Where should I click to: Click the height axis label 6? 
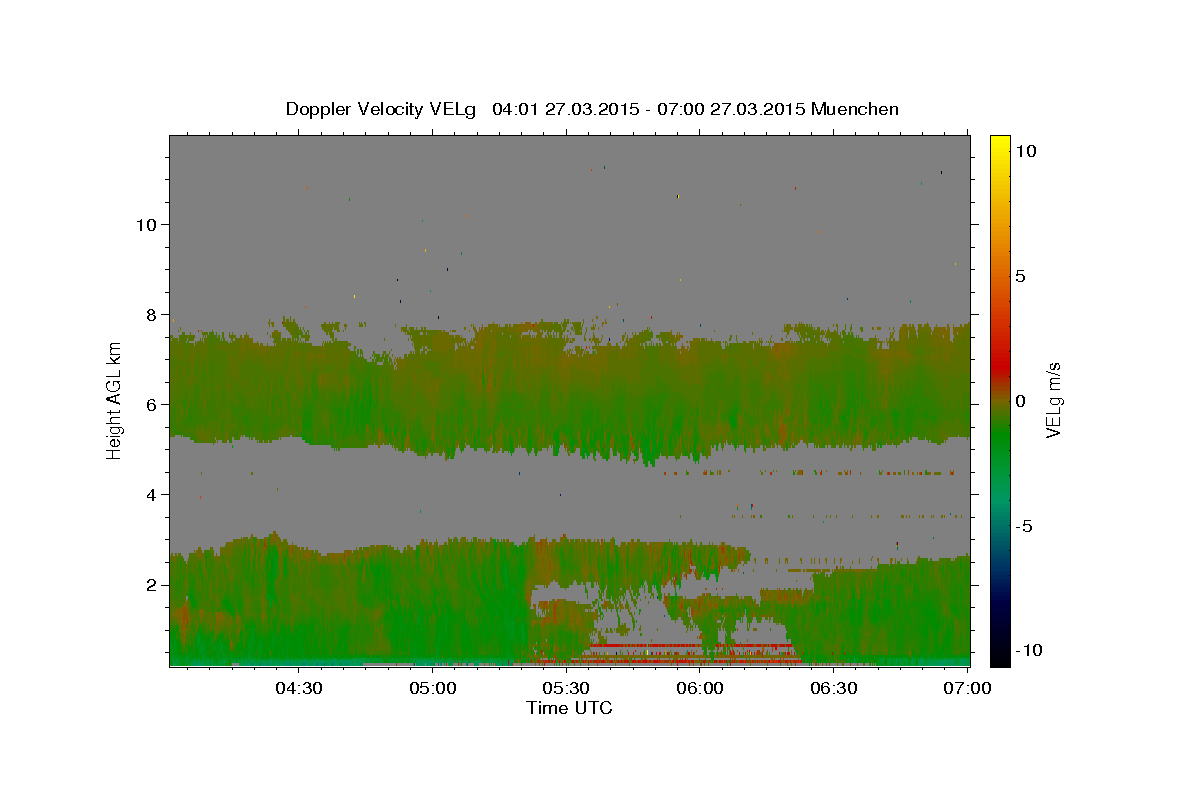(x=153, y=404)
